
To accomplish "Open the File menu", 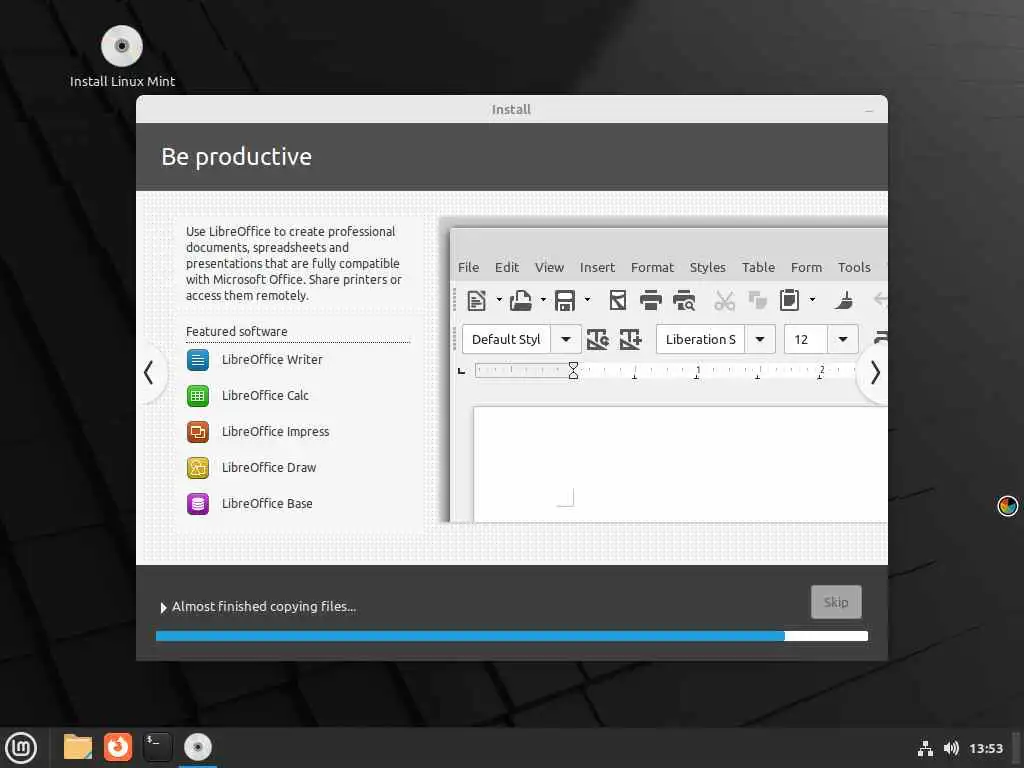I will (x=468, y=268).
